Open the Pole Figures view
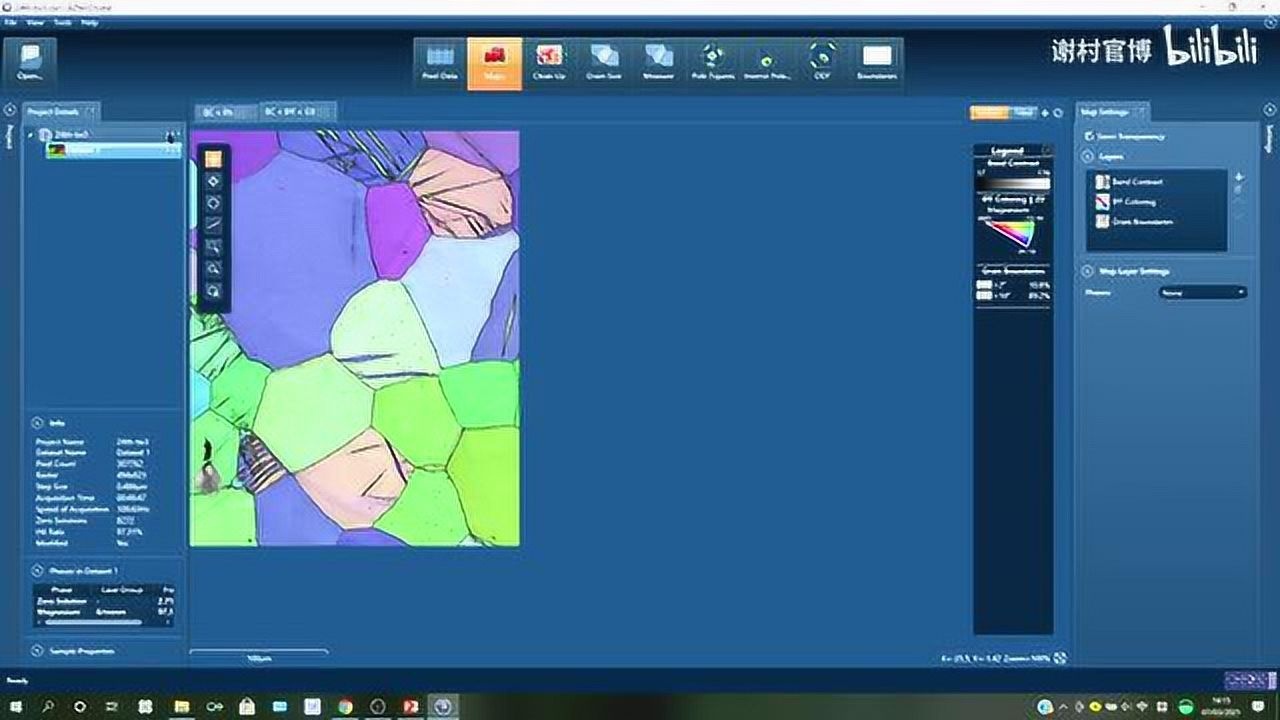The height and width of the screenshot is (720, 1280). coord(712,63)
